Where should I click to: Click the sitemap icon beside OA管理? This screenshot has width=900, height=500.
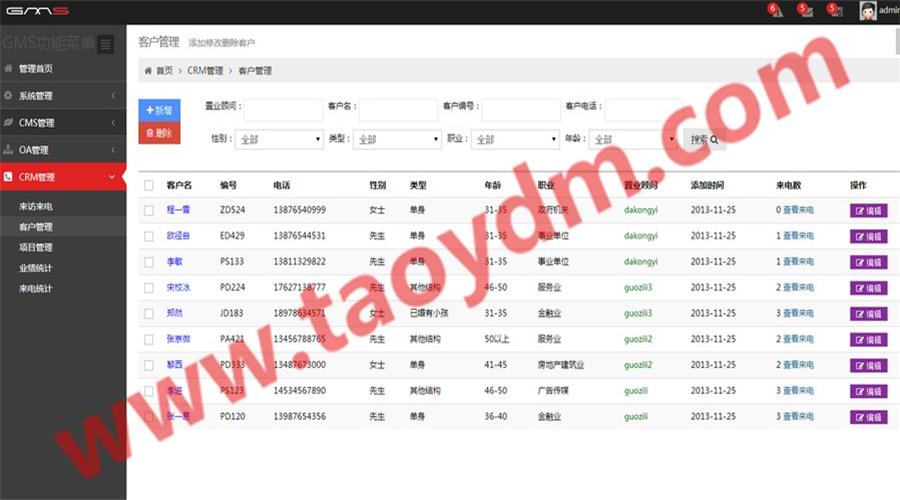click(8, 149)
